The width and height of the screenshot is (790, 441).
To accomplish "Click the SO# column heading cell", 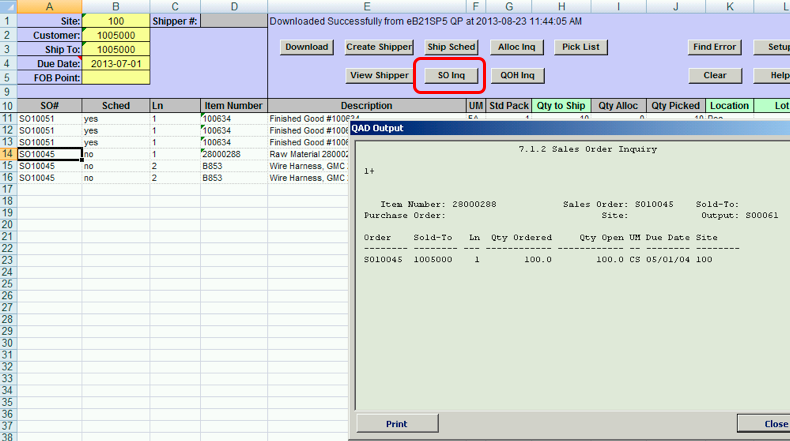I will 49,106.
